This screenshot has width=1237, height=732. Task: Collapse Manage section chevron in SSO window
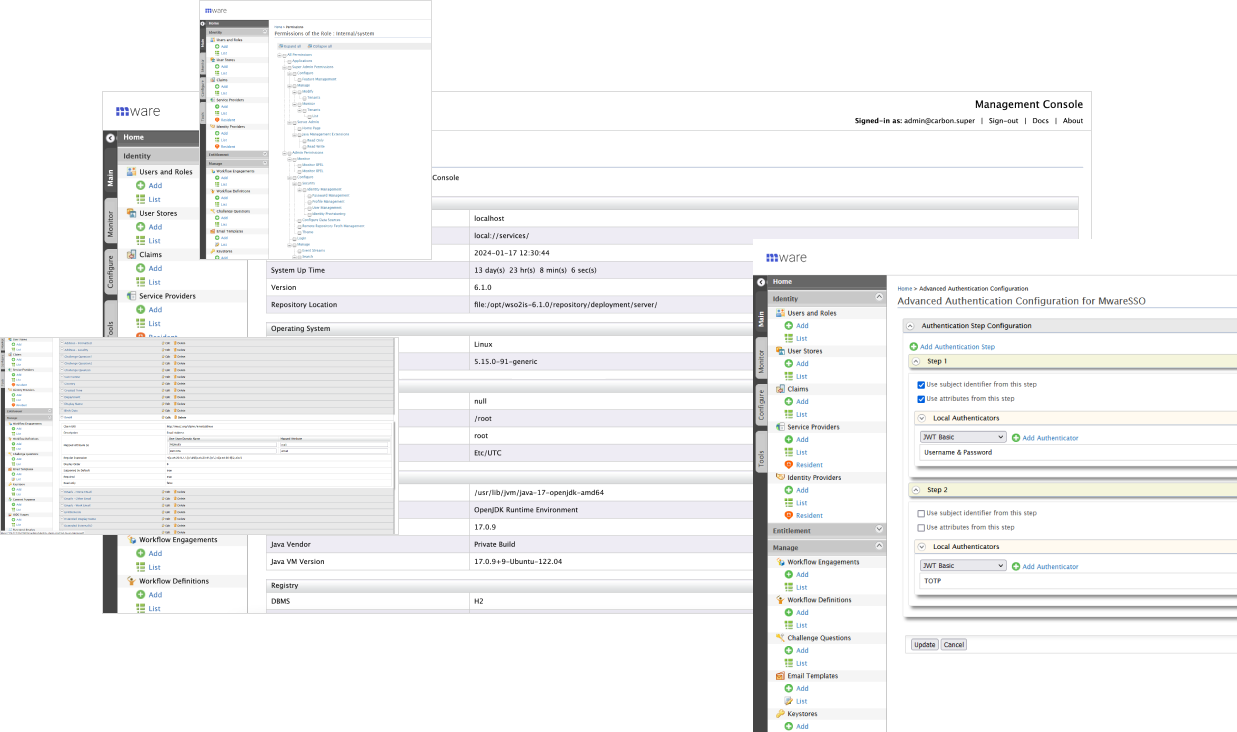(879, 547)
